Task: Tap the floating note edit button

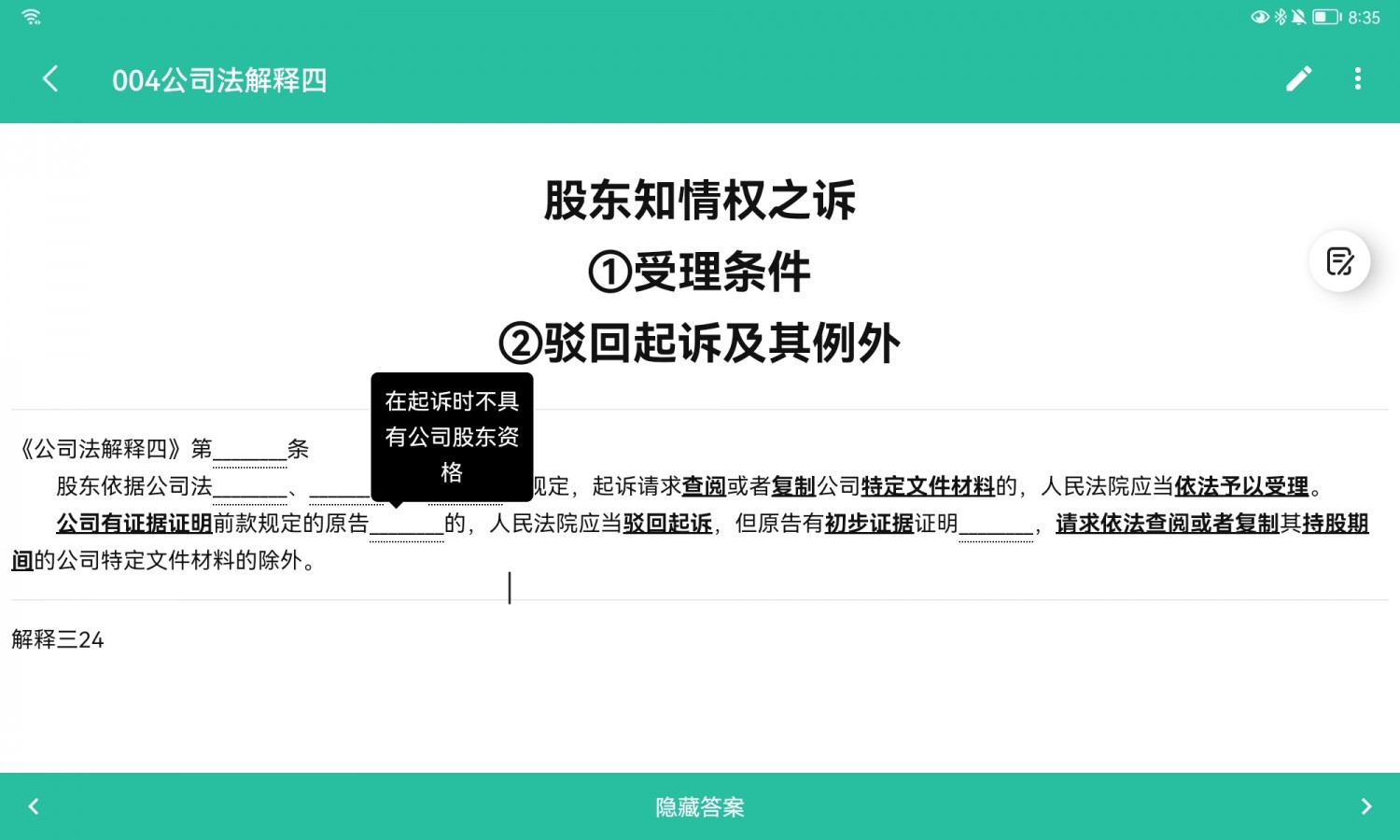Action: (x=1339, y=261)
